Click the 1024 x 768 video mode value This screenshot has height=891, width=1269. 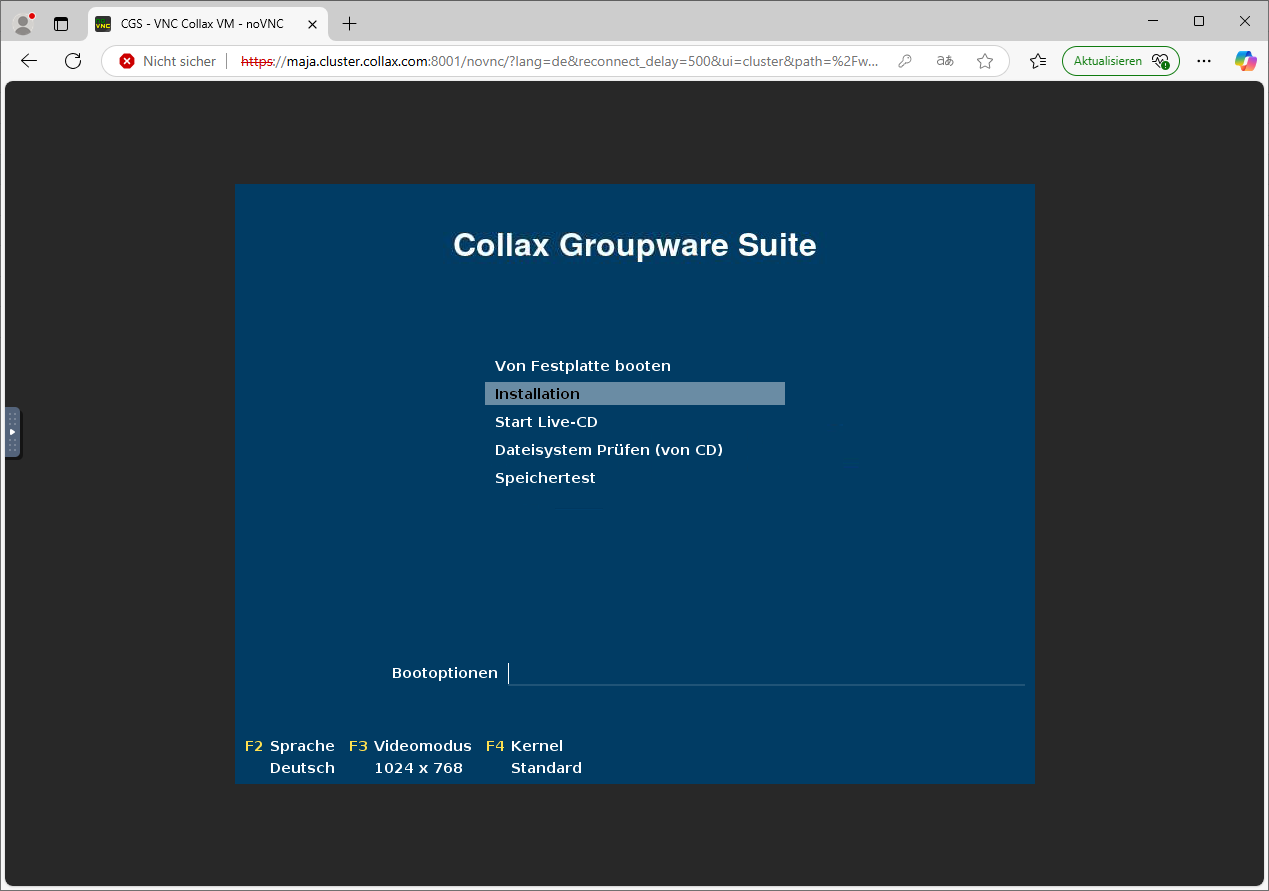[x=418, y=768]
